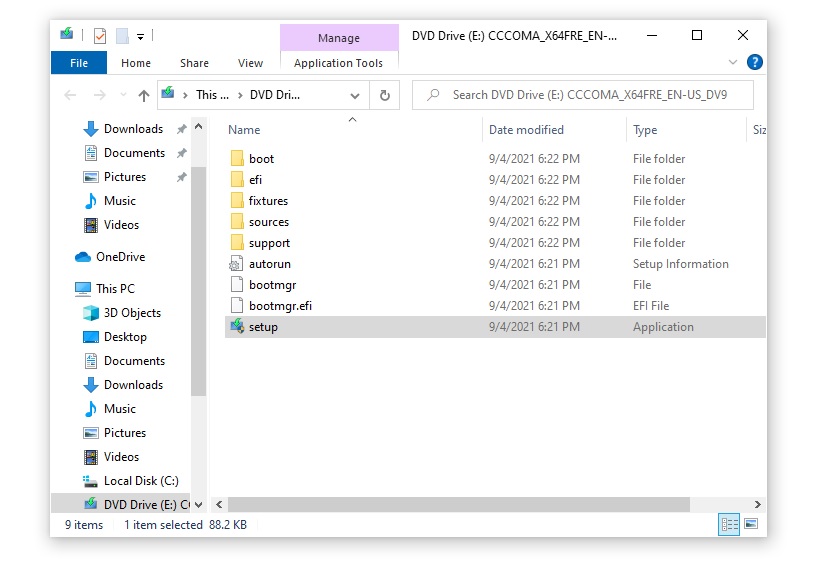The width and height of the screenshot is (813, 572).
Task: Open Downloads under This PC
Action: click(x=123, y=385)
